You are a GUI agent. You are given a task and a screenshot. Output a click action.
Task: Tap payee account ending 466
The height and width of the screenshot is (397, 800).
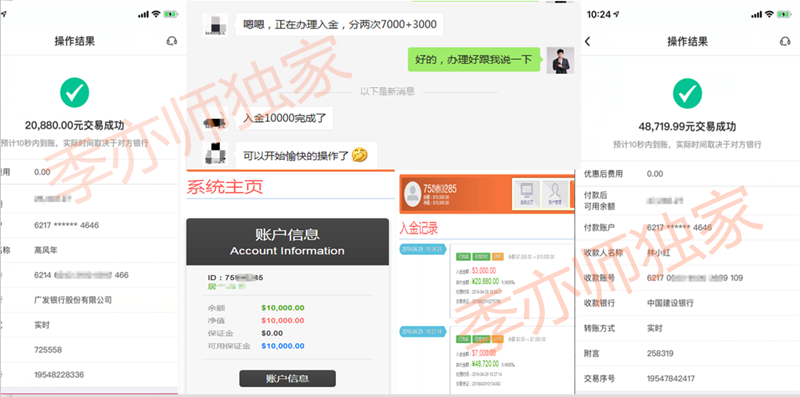[81, 275]
